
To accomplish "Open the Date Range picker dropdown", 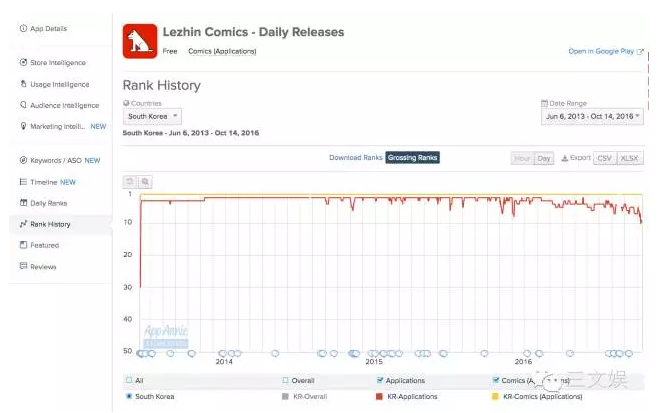I will click(592, 116).
